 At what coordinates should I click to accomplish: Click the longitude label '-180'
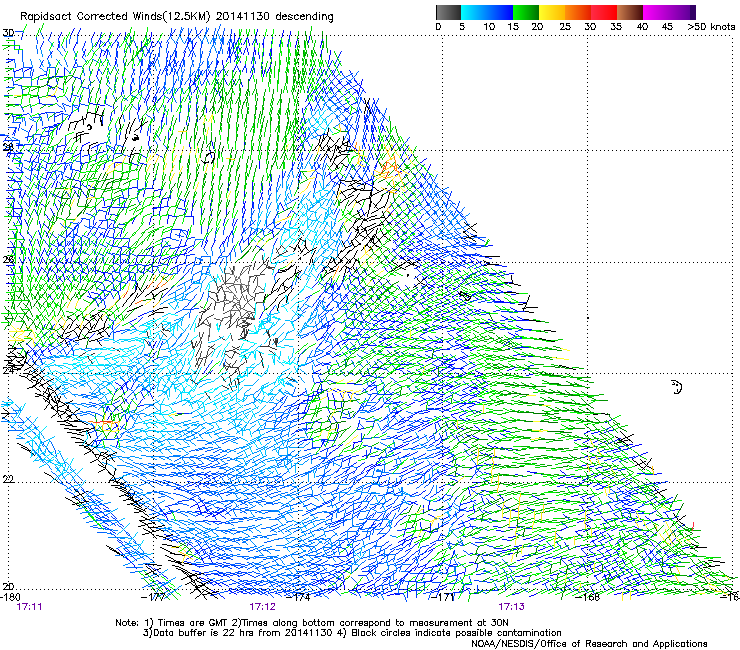tap(10, 597)
